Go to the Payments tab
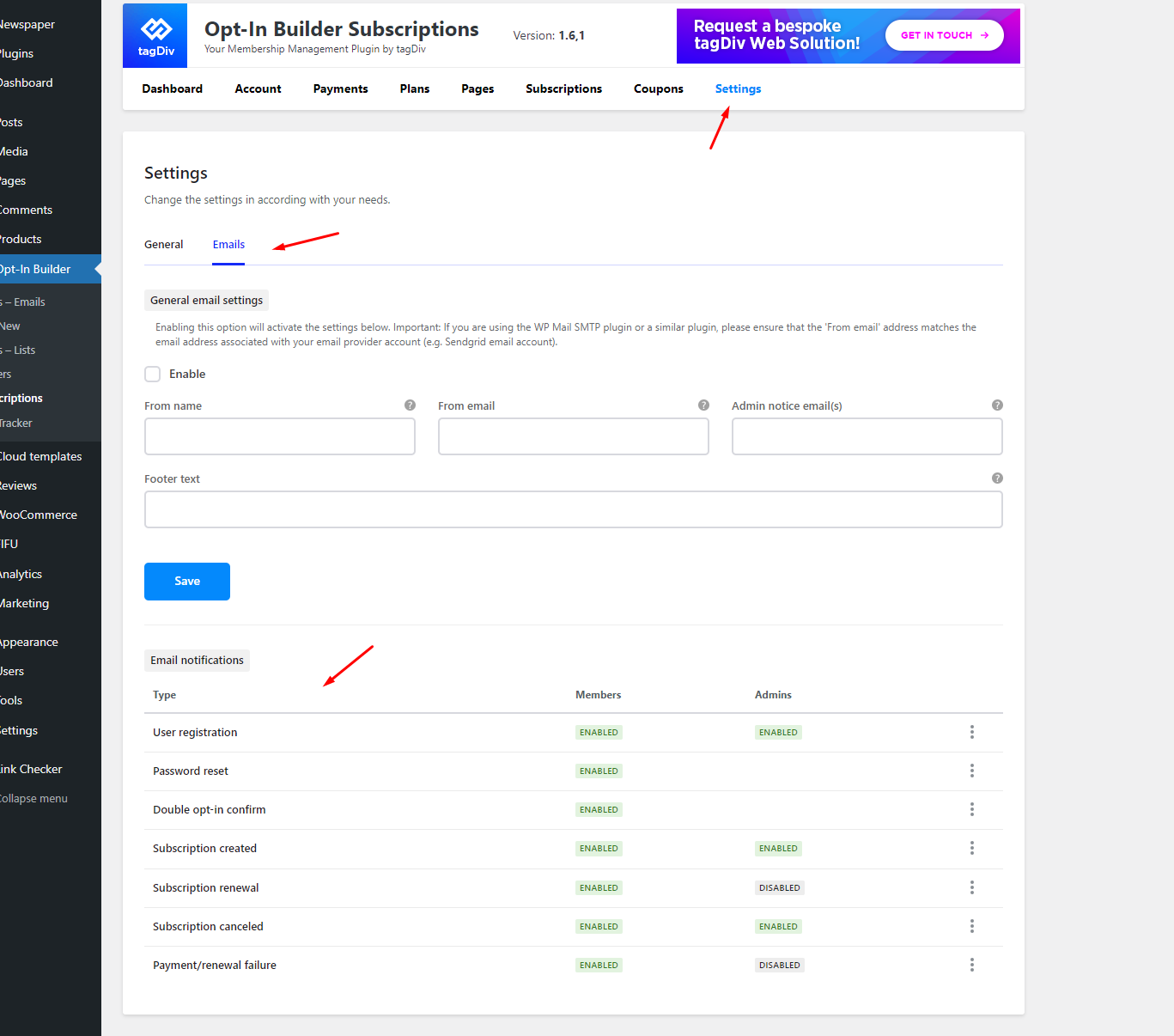Screen dimensions: 1174x1036 [x=340, y=88]
